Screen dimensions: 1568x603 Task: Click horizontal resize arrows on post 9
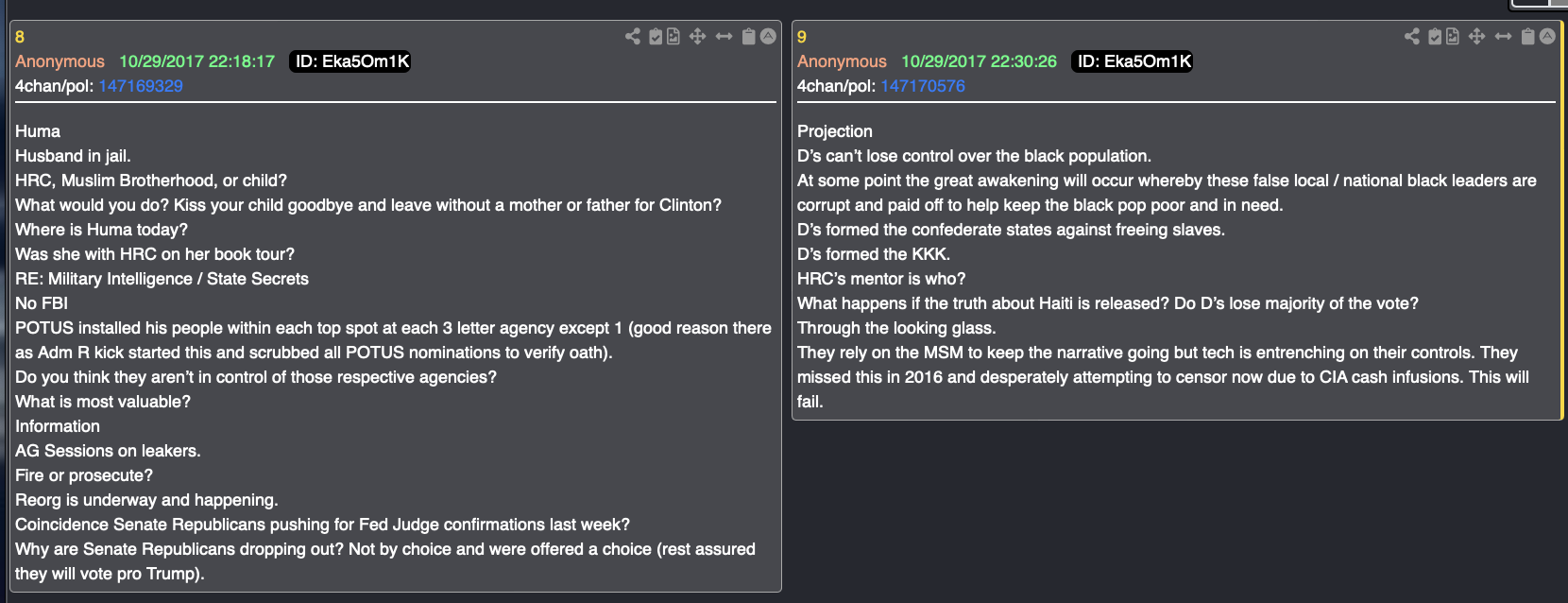(x=1503, y=37)
